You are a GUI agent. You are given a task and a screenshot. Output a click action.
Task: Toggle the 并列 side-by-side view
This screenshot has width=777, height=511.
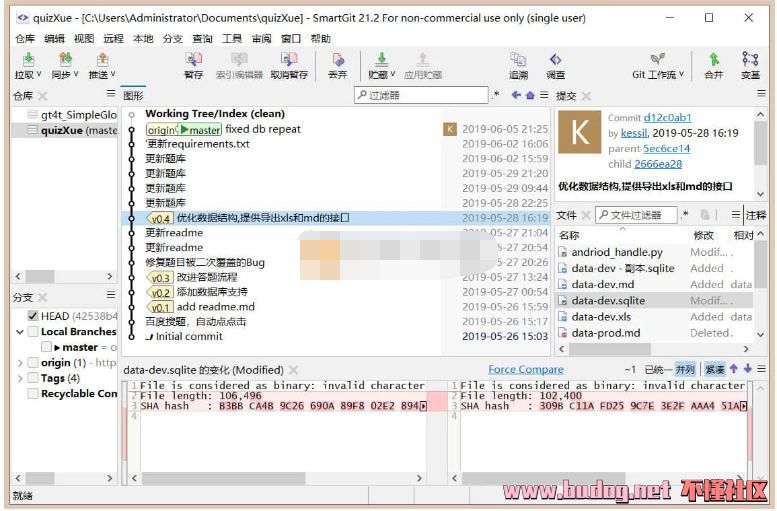click(x=685, y=369)
